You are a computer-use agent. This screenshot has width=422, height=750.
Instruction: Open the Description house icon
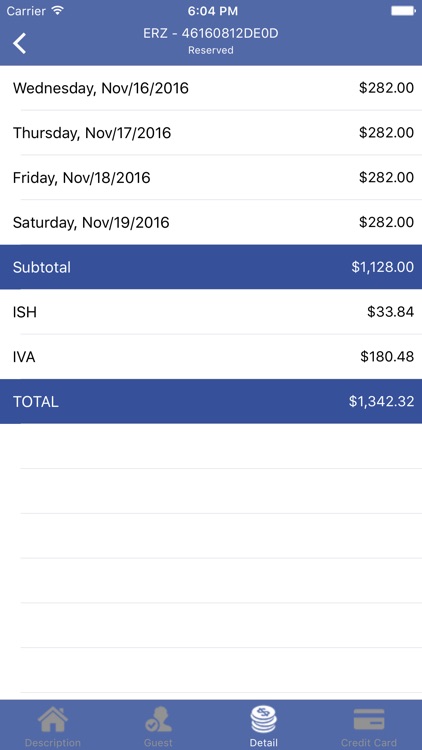(53, 720)
